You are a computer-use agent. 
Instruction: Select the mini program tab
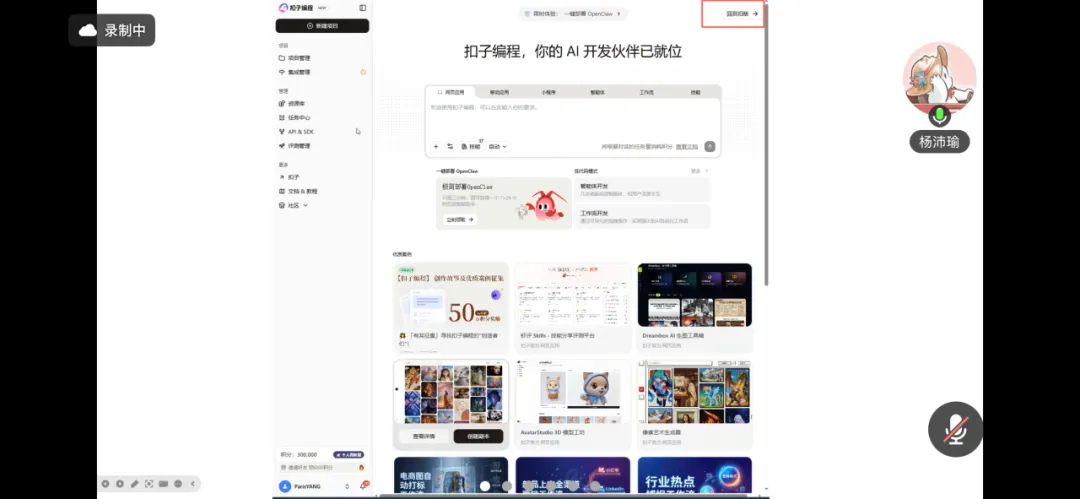(x=548, y=92)
